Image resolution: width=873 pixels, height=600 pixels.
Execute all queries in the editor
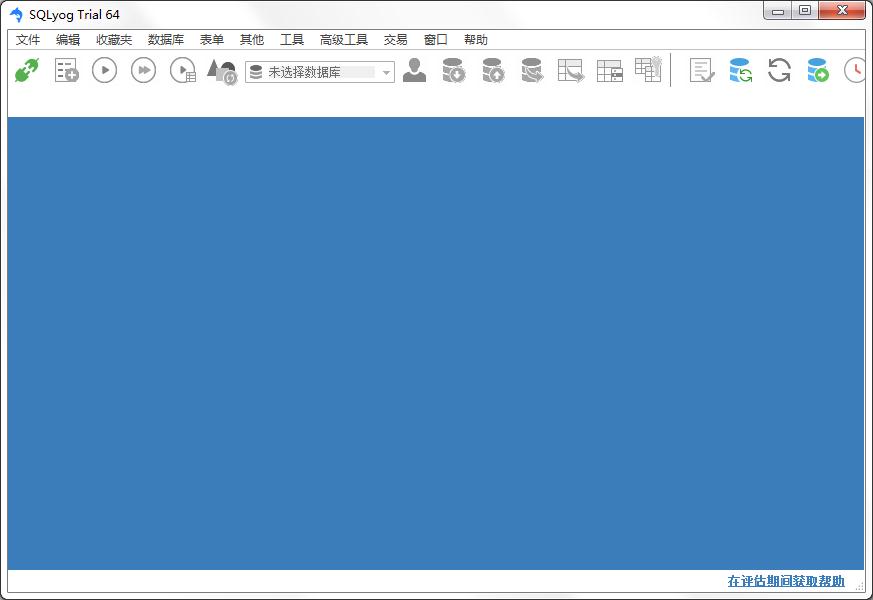tap(141, 70)
